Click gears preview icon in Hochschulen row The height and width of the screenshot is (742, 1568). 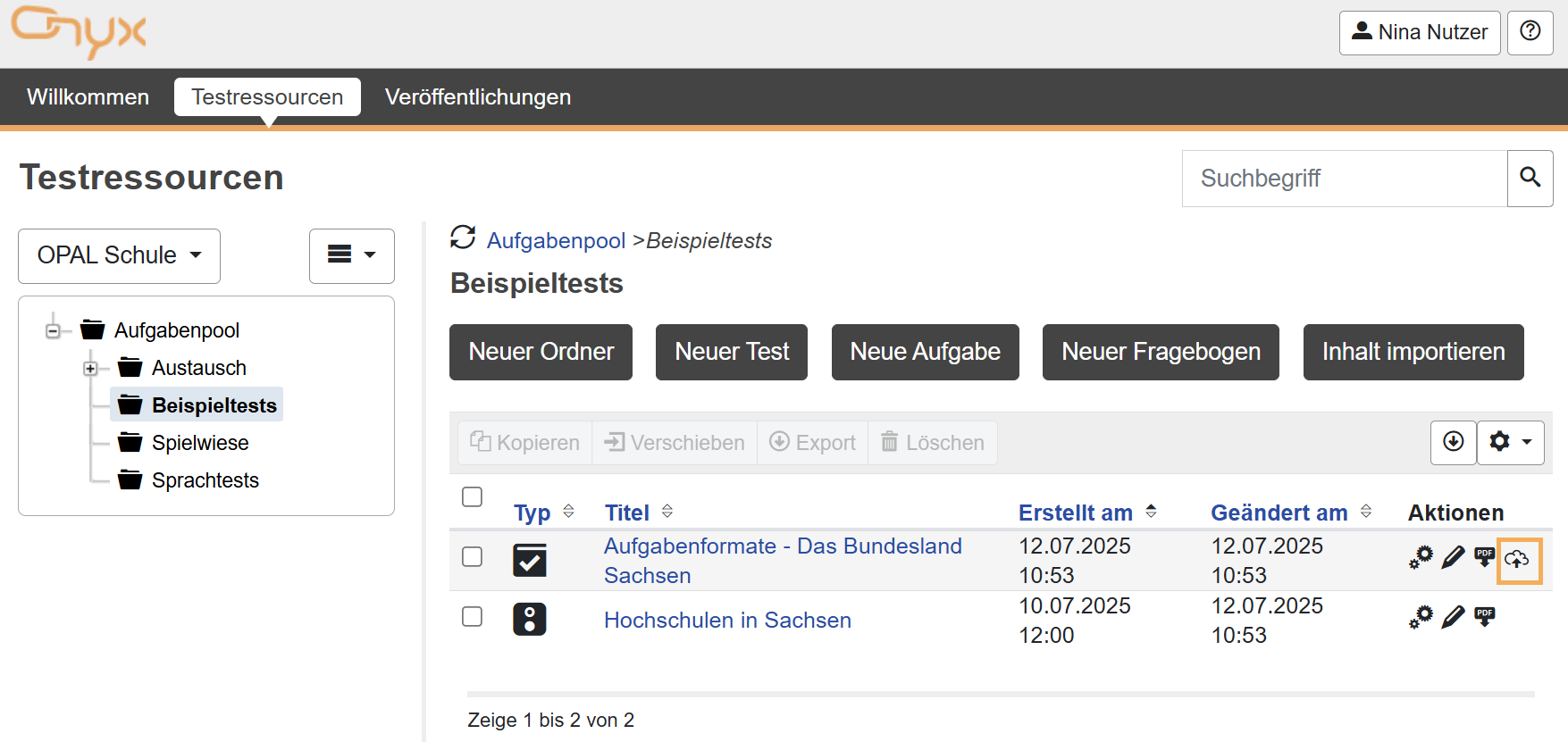(x=1421, y=617)
